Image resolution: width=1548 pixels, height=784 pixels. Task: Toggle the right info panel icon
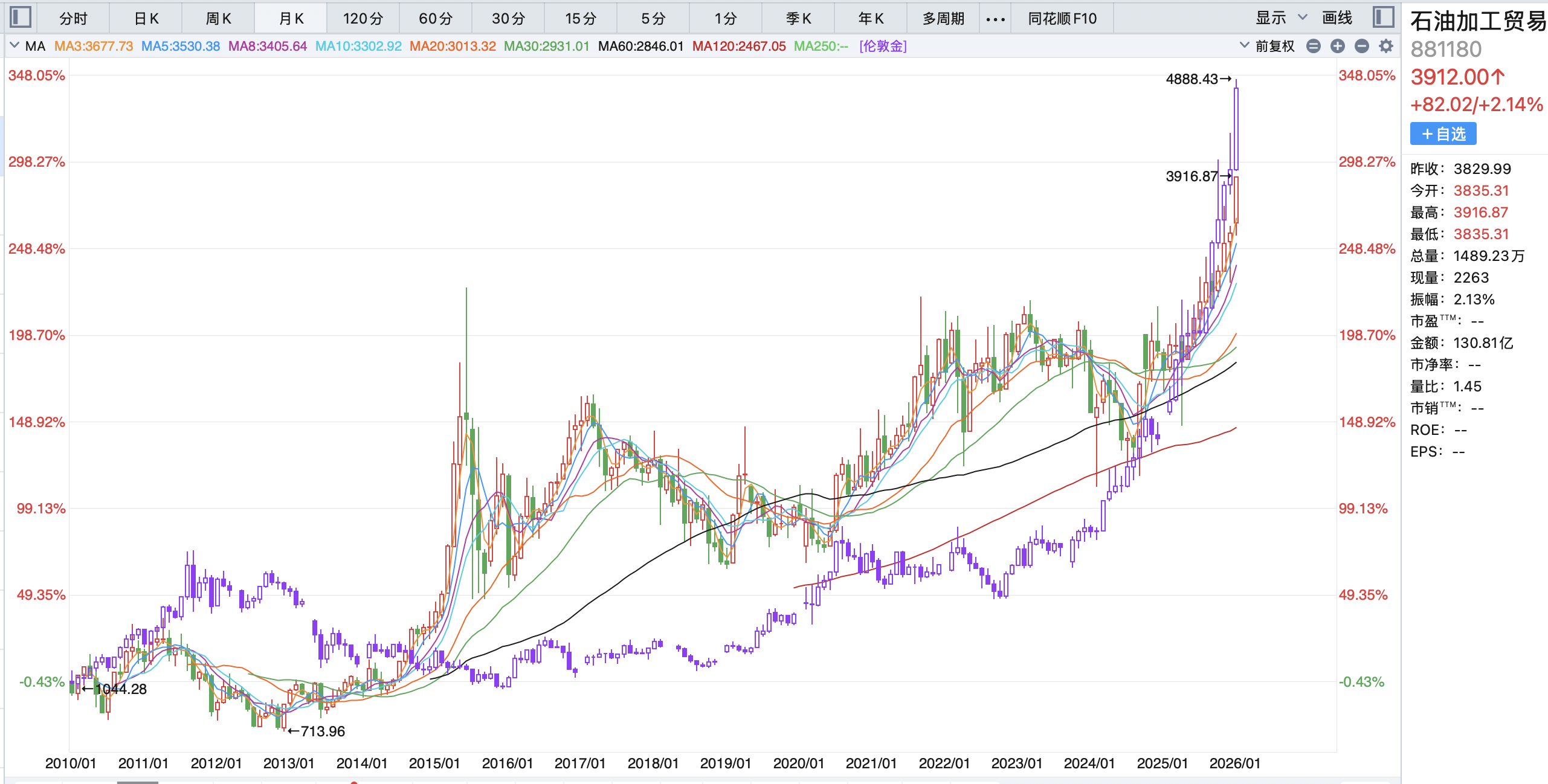click(1383, 17)
